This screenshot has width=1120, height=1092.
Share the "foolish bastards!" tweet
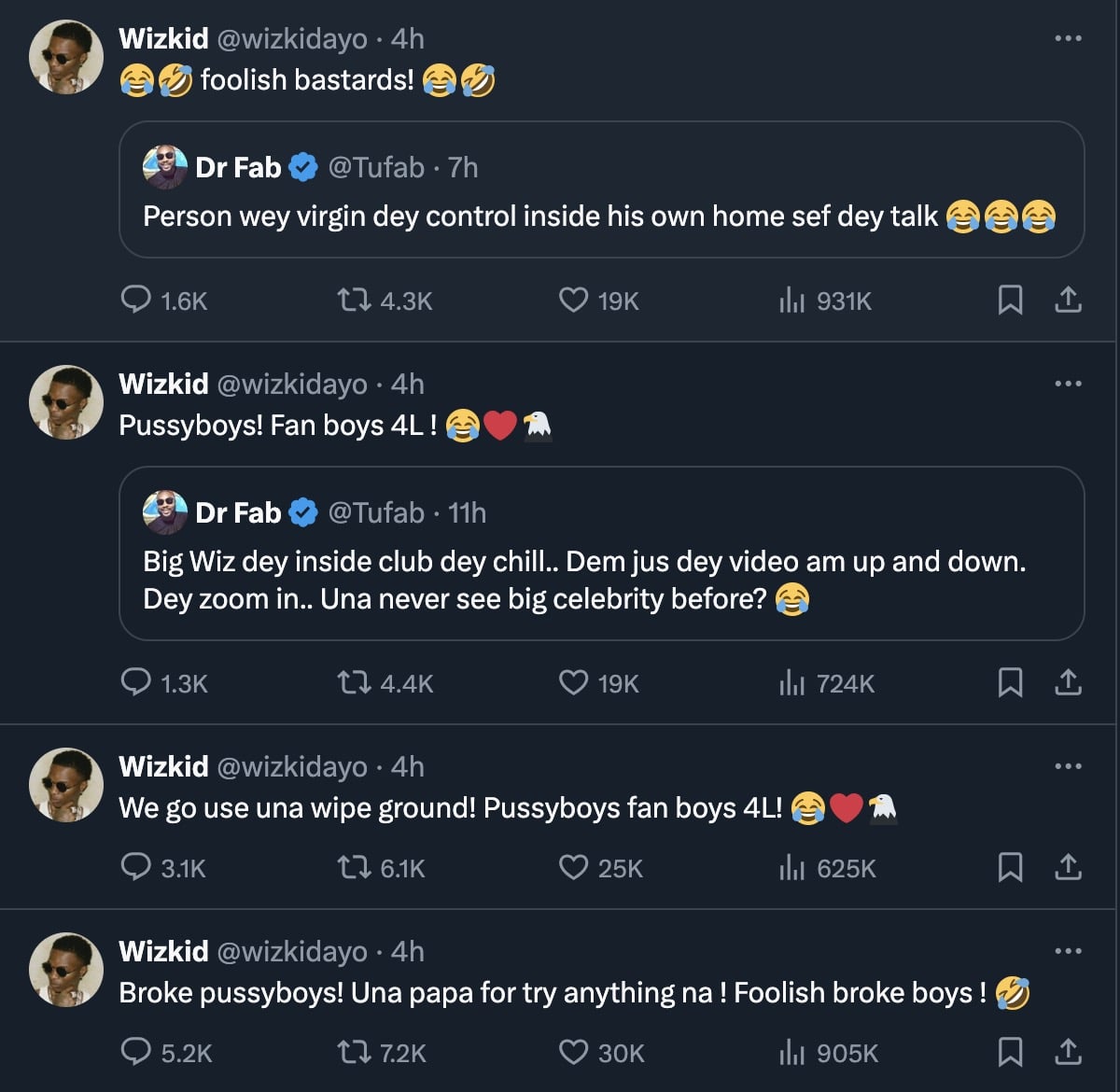click(x=1068, y=300)
